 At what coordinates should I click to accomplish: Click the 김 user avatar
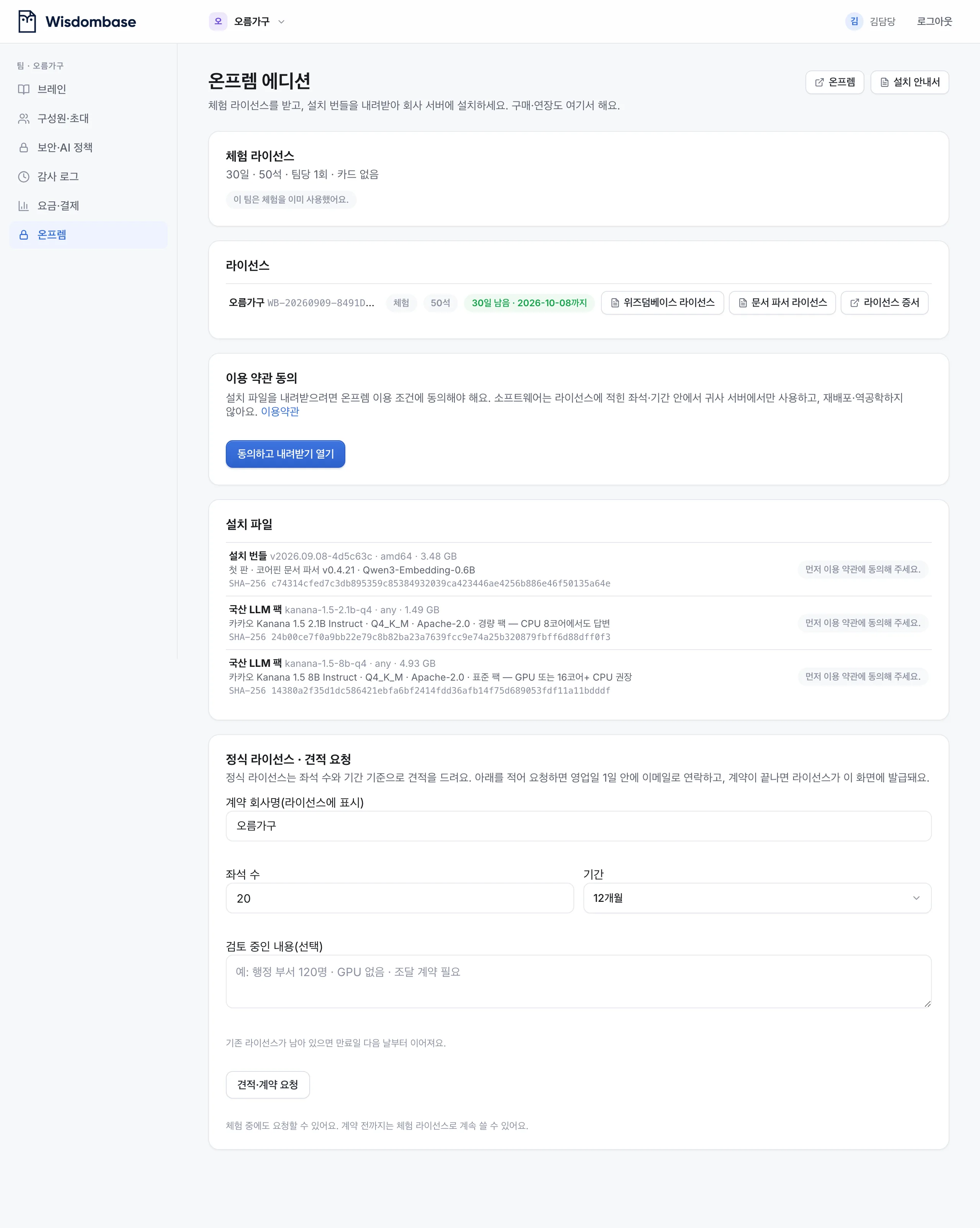click(x=854, y=22)
